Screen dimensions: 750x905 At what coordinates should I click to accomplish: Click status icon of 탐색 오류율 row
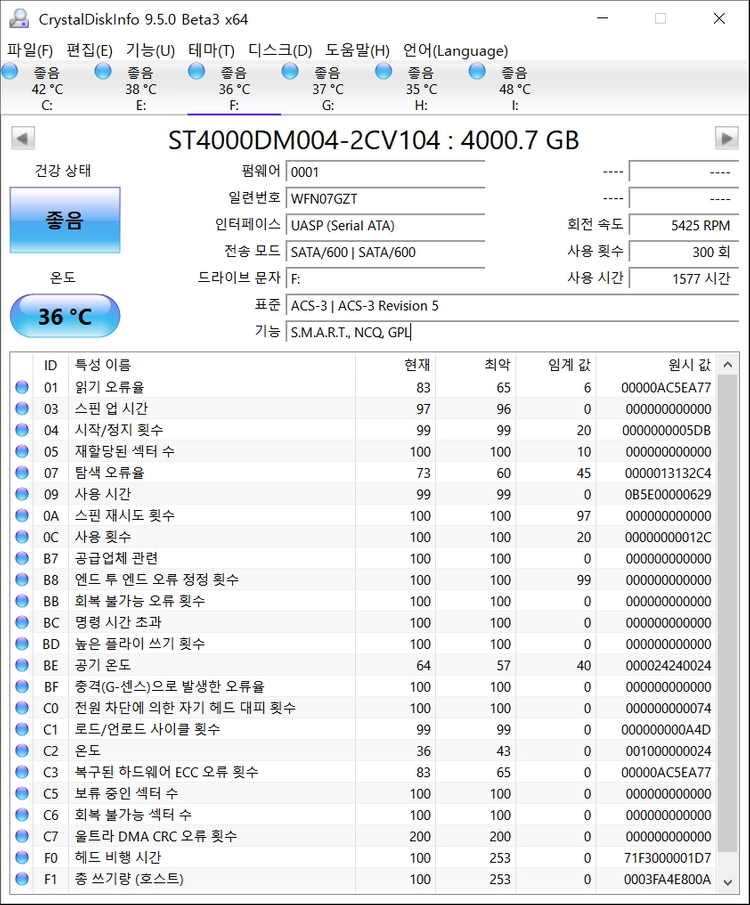click(x=22, y=473)
